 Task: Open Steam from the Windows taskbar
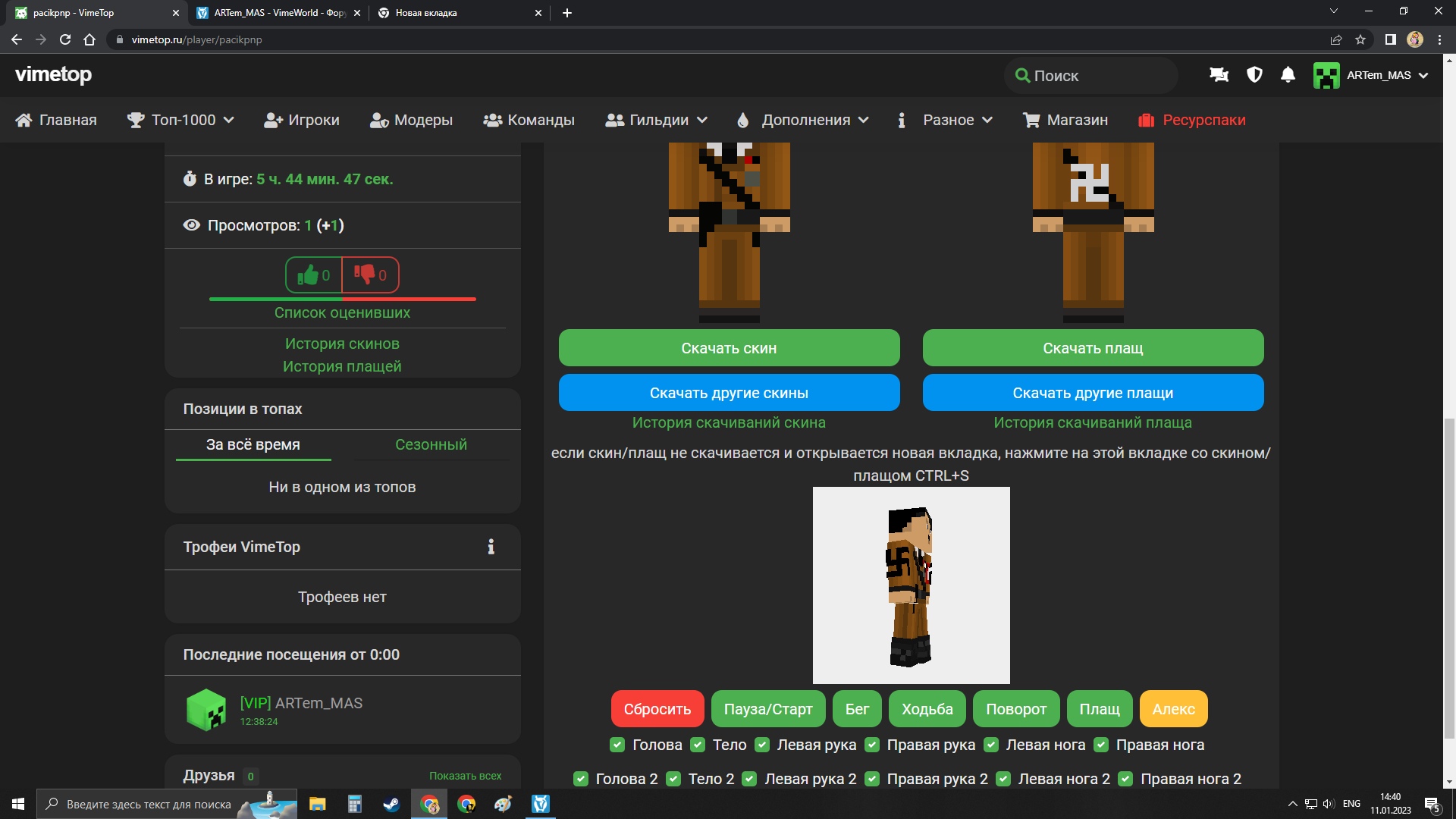391,804
